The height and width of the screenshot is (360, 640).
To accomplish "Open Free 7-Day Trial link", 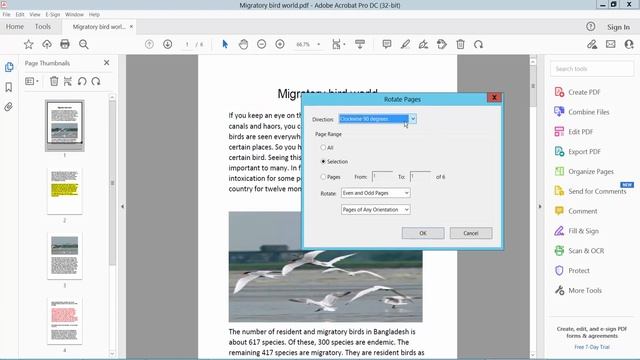I will click(592, 347).
